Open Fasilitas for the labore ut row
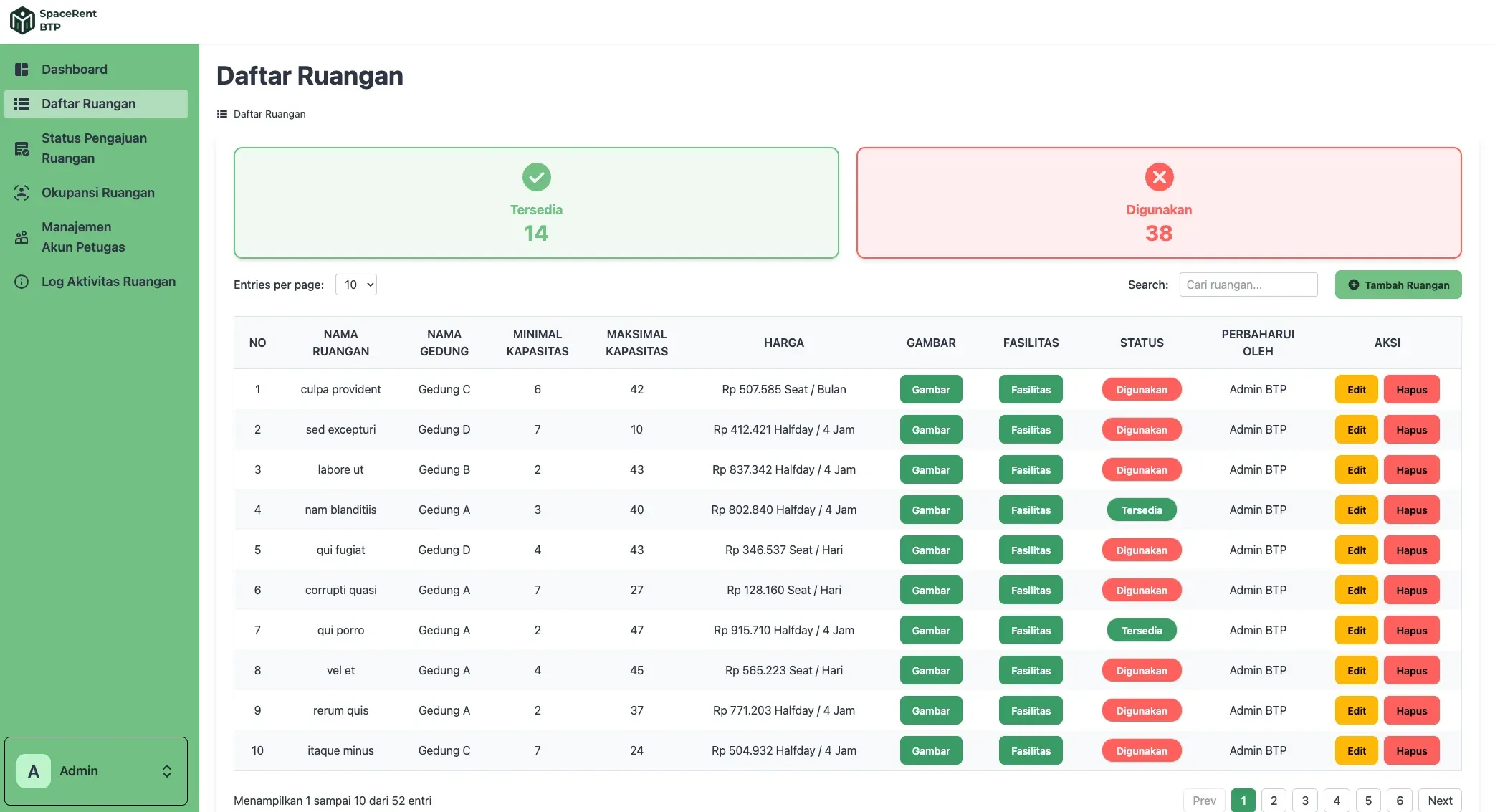Image resolution: width=1495 pixels, height=812 pixels. pyautogui.click(x=1031, y=470)
